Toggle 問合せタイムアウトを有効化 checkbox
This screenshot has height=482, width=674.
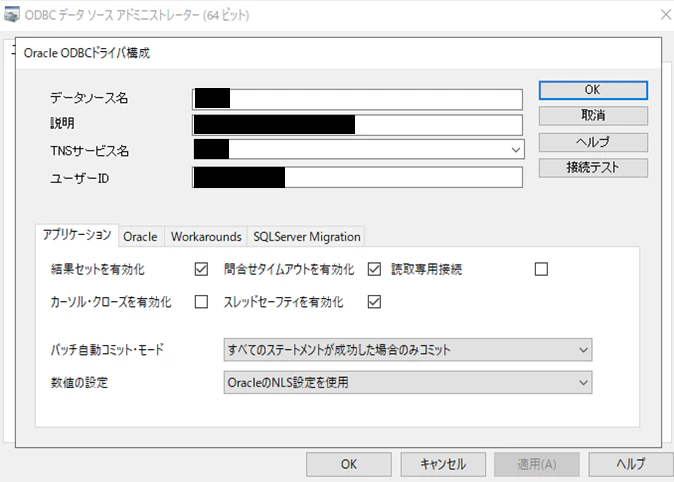(374, 269)
